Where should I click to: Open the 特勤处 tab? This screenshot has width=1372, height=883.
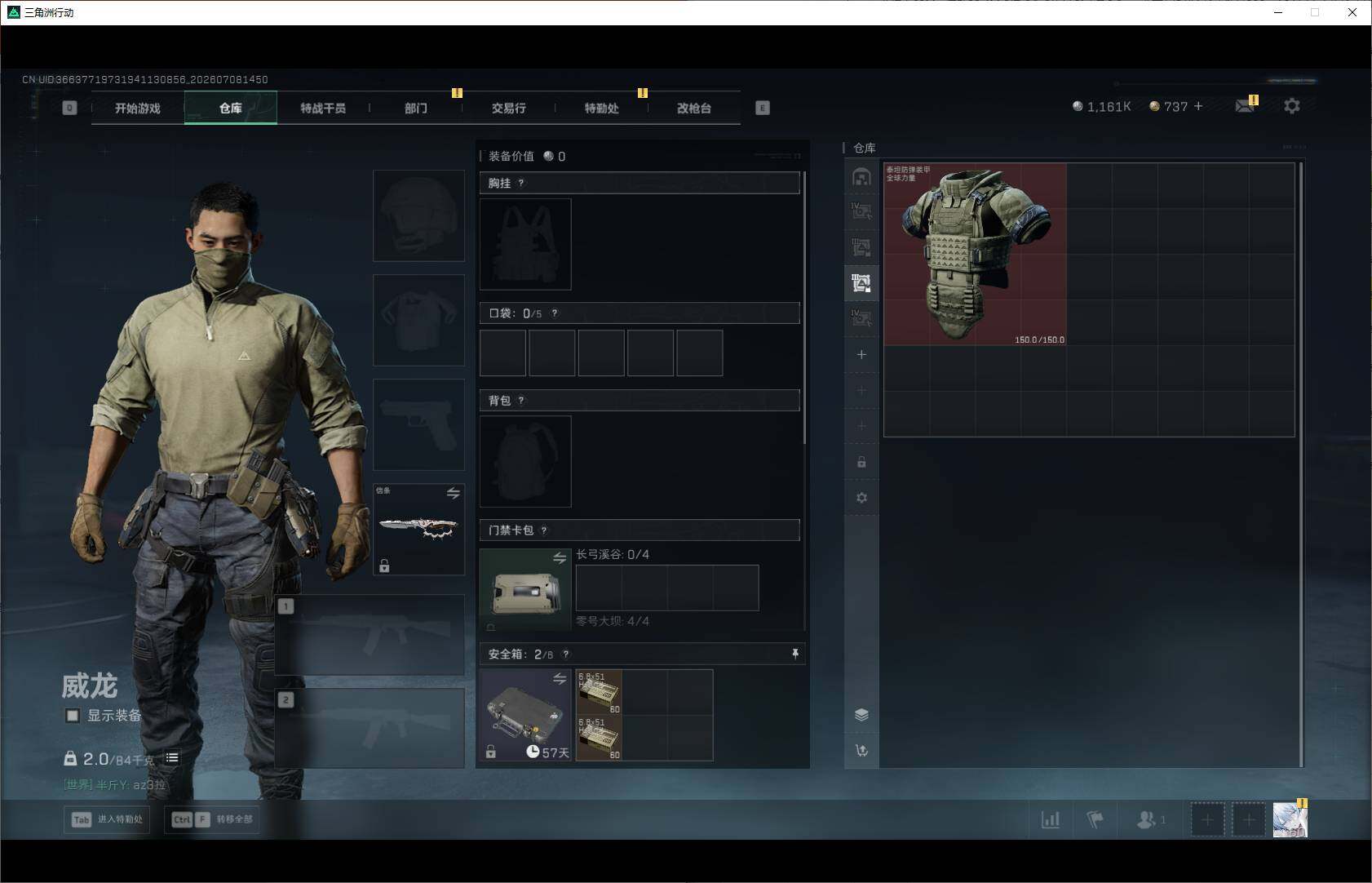(601, 108)
